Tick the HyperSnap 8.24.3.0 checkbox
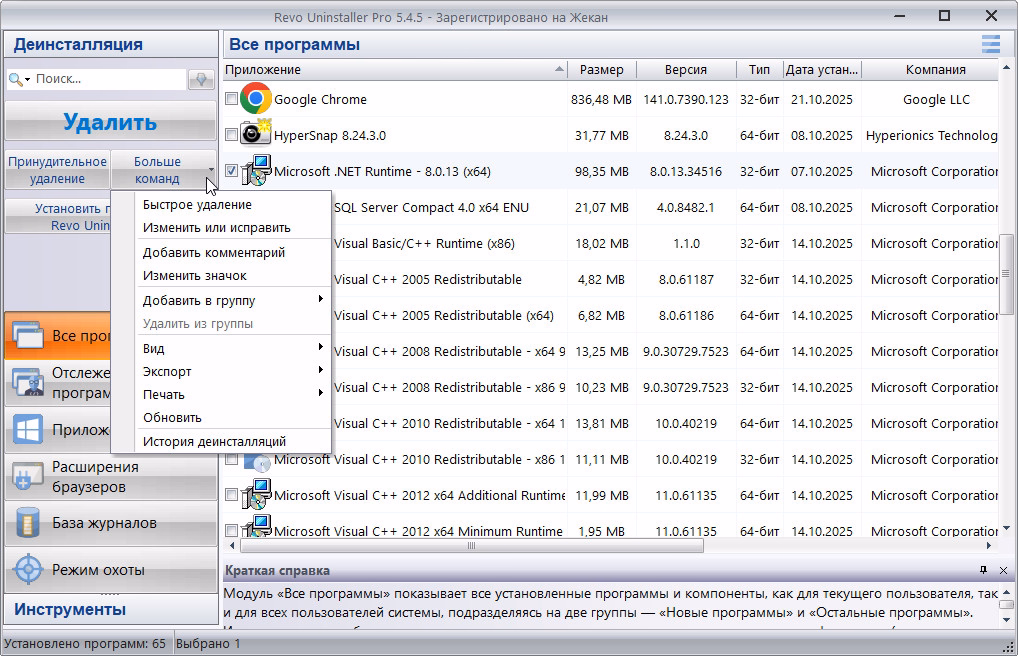Viewport: 1018px width, 656px height. click(231, 135)
